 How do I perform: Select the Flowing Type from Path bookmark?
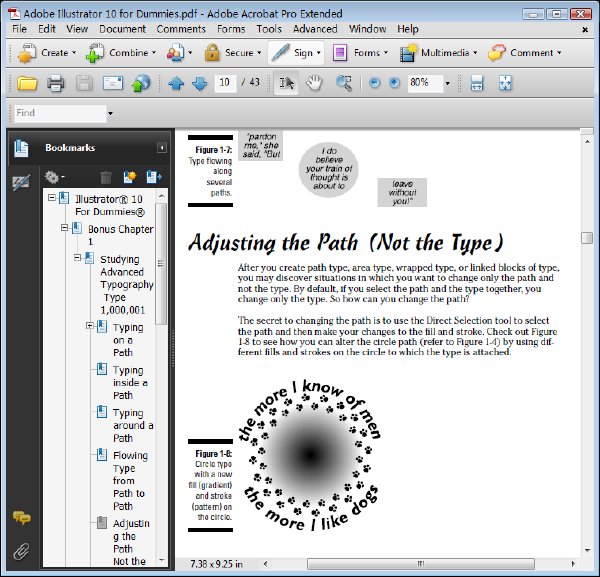pyautogui.click(x=130, y=481)
